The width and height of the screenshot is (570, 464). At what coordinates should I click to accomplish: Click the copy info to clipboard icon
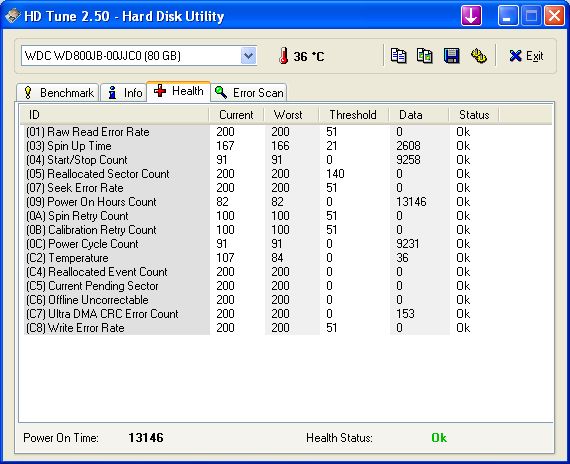(x=398, y=56)
